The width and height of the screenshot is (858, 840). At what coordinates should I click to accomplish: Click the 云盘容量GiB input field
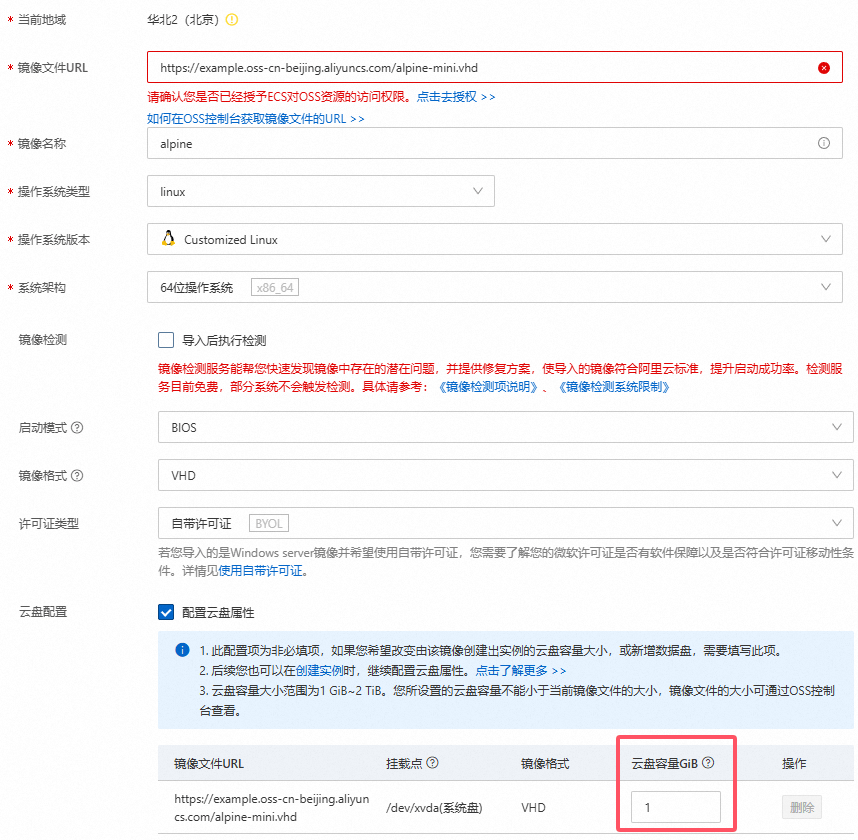675,807
